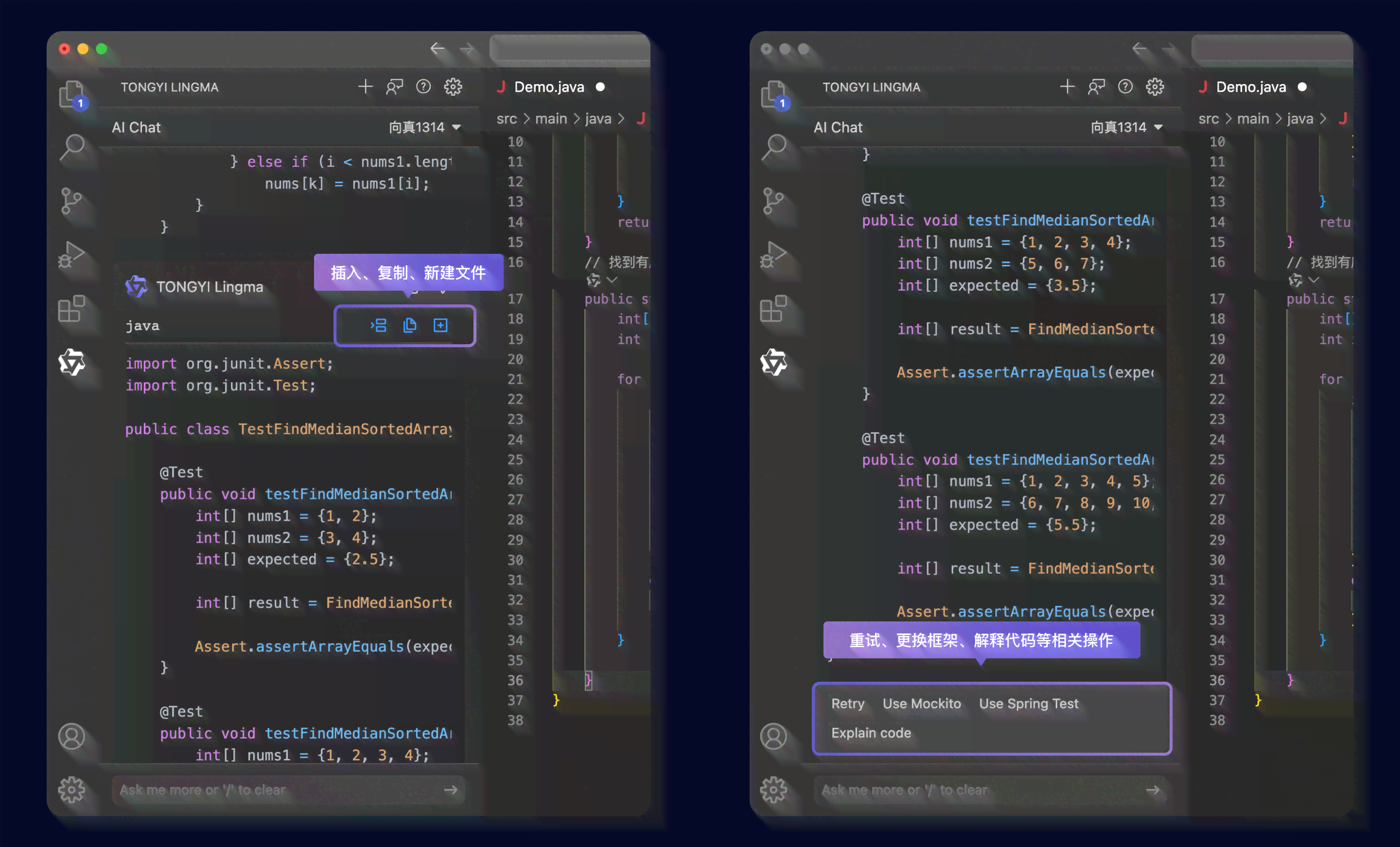Select java breadcrumb in right window

point(1300,119)
